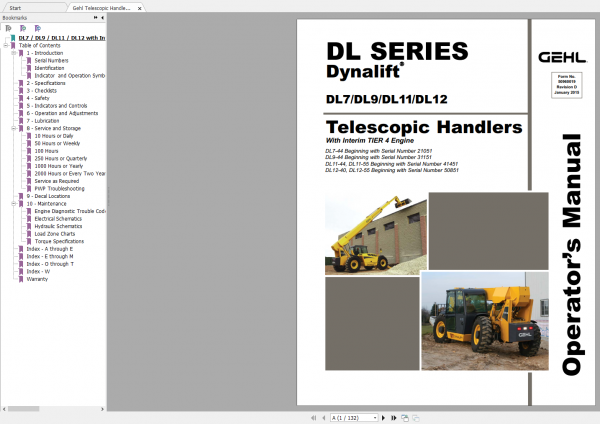Click the rightmost purple bookmark toolbar icon

[x=38, y=28]
